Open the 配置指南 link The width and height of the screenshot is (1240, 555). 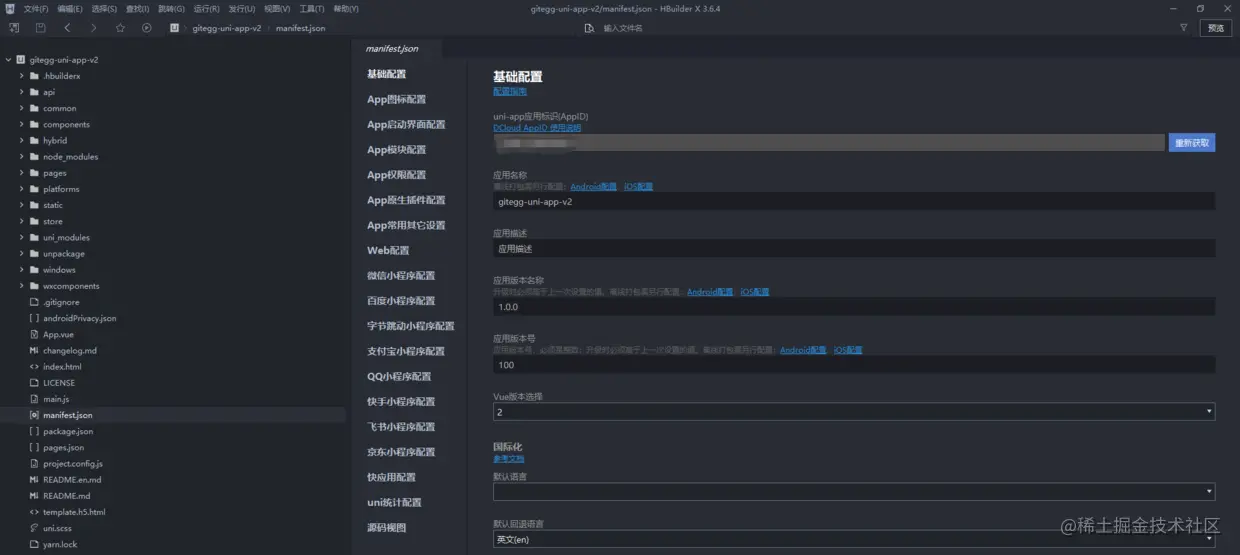click(510, 91)
